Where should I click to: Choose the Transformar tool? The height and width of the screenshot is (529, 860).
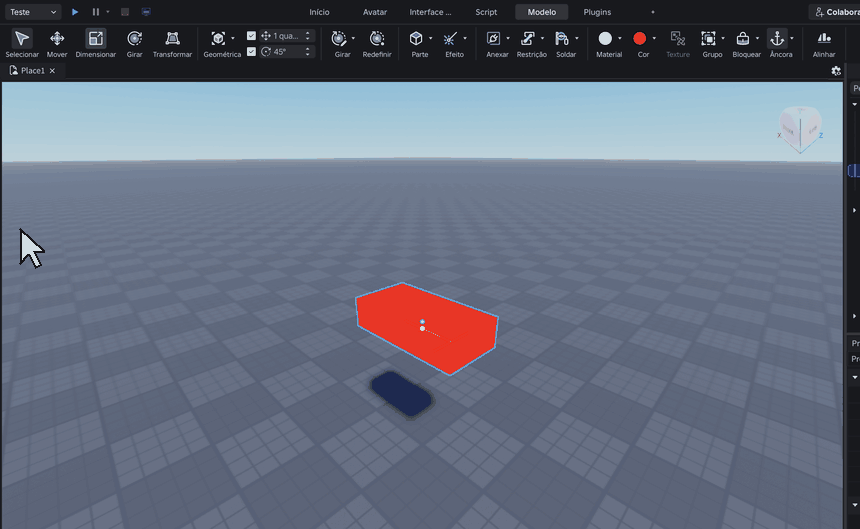(172, 44)
